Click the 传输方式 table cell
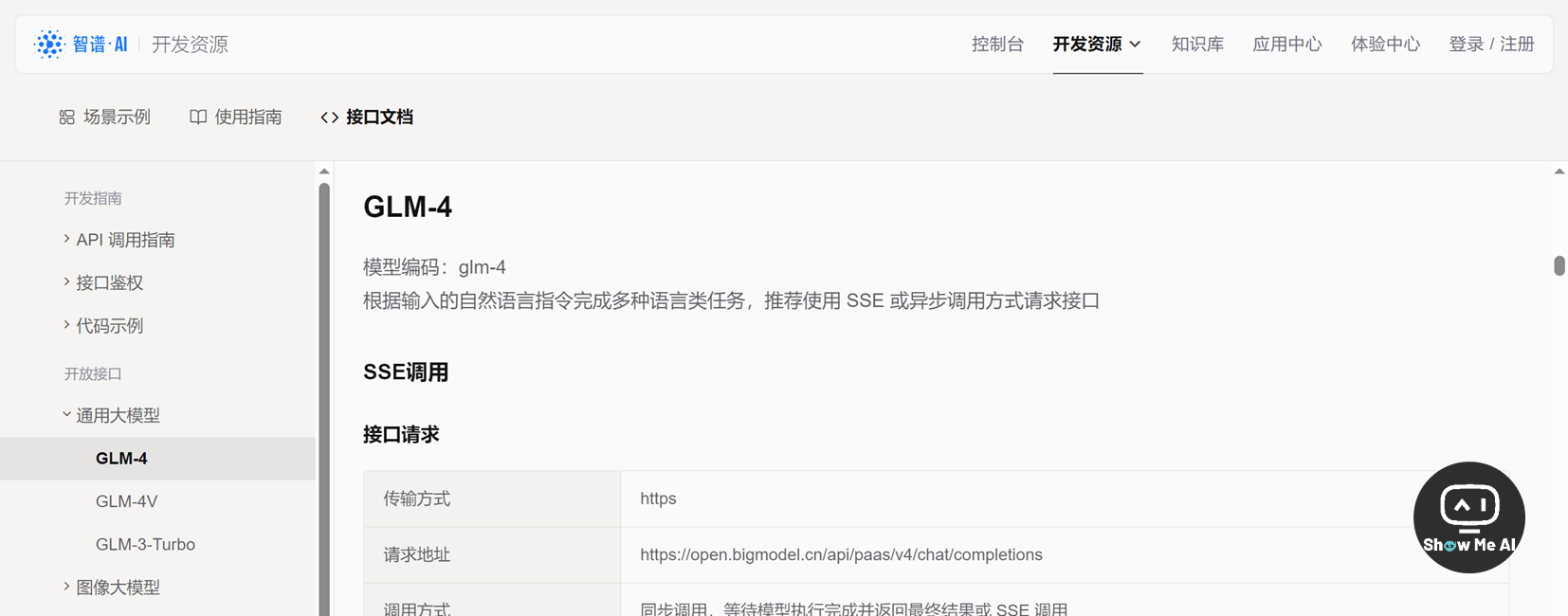Screen dimensions: 1568x616 [492, 499]
